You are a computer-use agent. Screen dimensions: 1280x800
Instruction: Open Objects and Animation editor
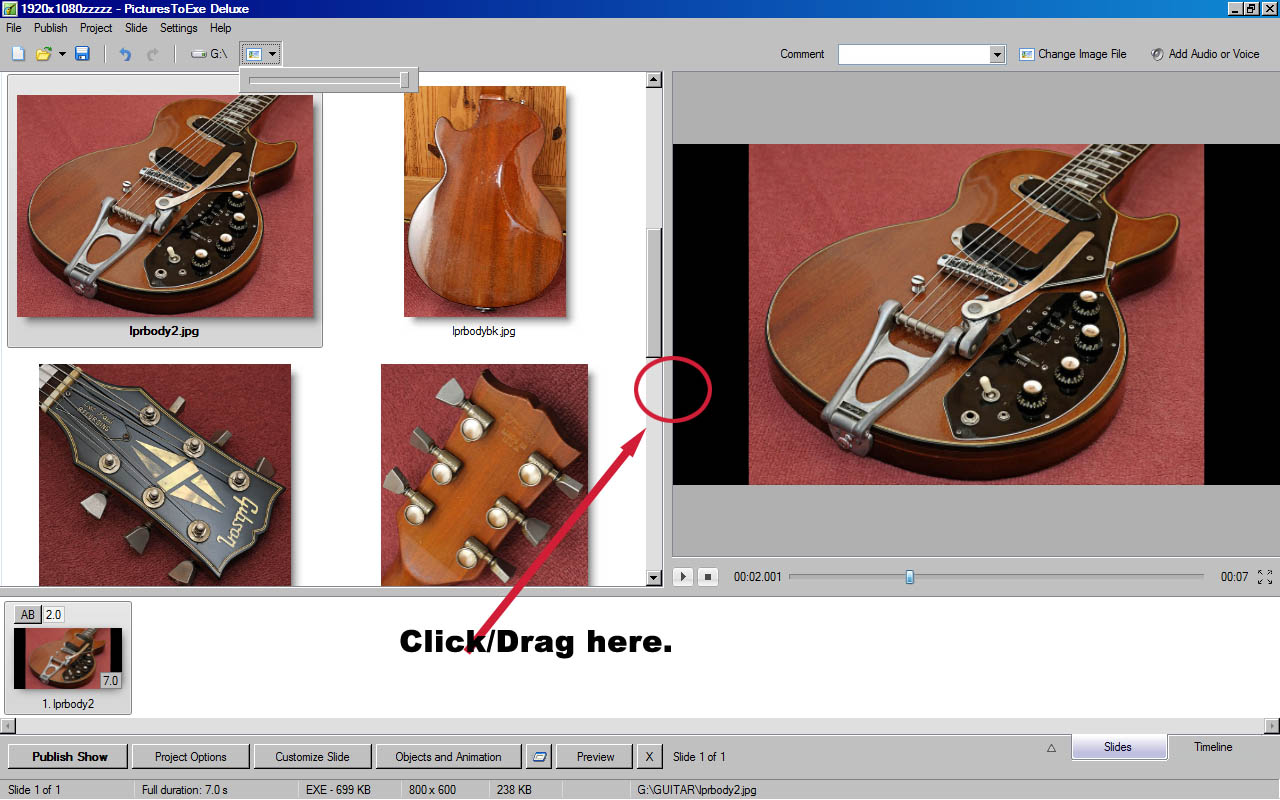pyautogui.click(x=448, y=757)
